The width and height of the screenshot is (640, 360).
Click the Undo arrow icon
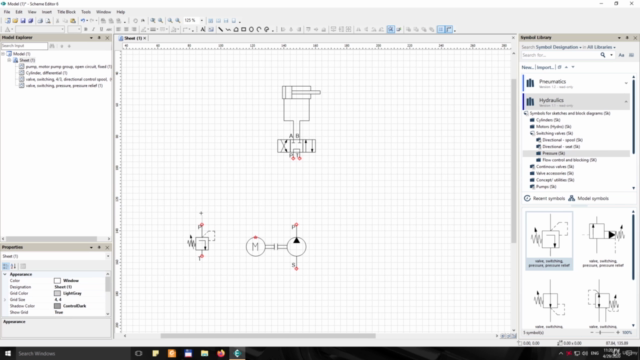pyautogui.click(x=83, y=20)
